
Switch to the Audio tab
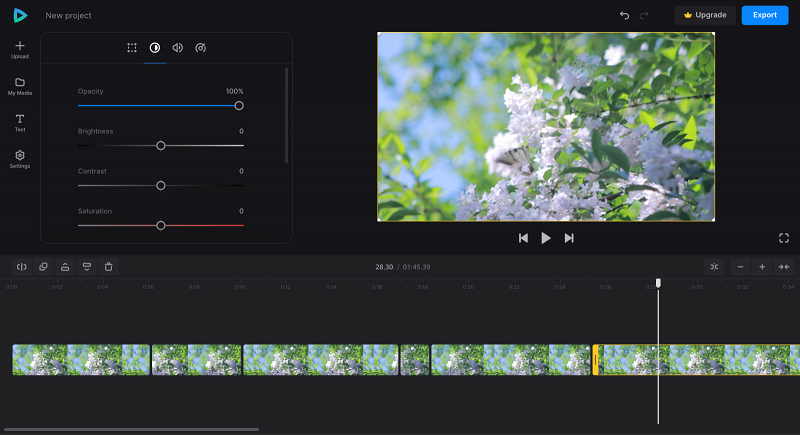178,48
